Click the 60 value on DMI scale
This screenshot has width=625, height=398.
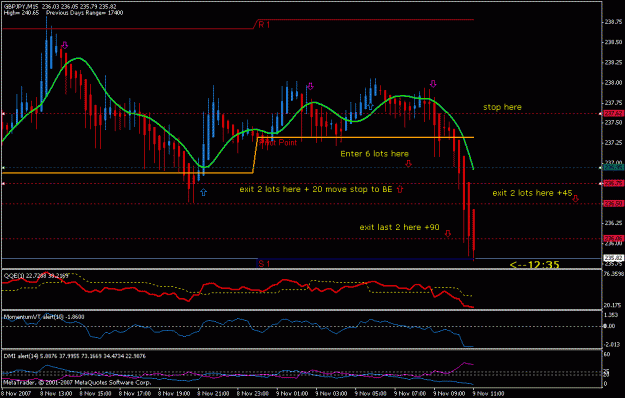pyautogui.click(x=607, y=354)
